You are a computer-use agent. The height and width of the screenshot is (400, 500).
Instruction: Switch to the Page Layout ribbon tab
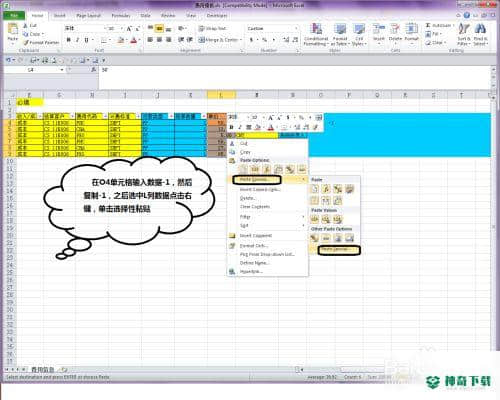click(x=88, y=16)
